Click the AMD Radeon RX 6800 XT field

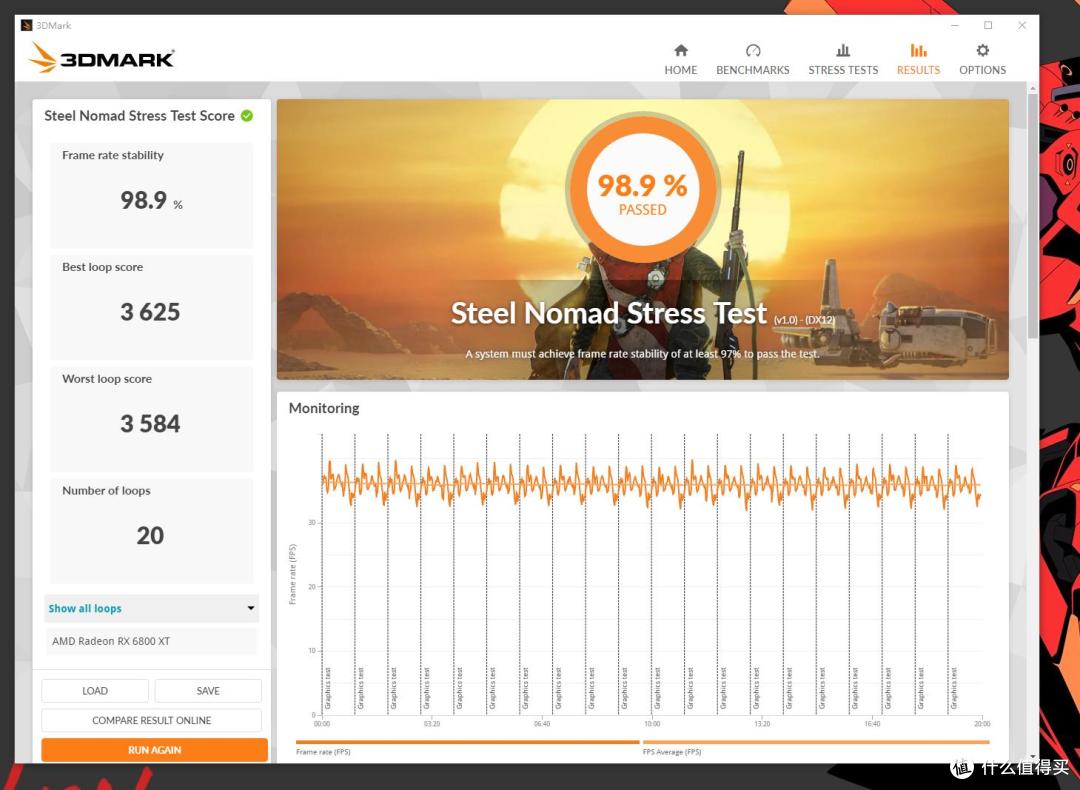tap(152, 641)
